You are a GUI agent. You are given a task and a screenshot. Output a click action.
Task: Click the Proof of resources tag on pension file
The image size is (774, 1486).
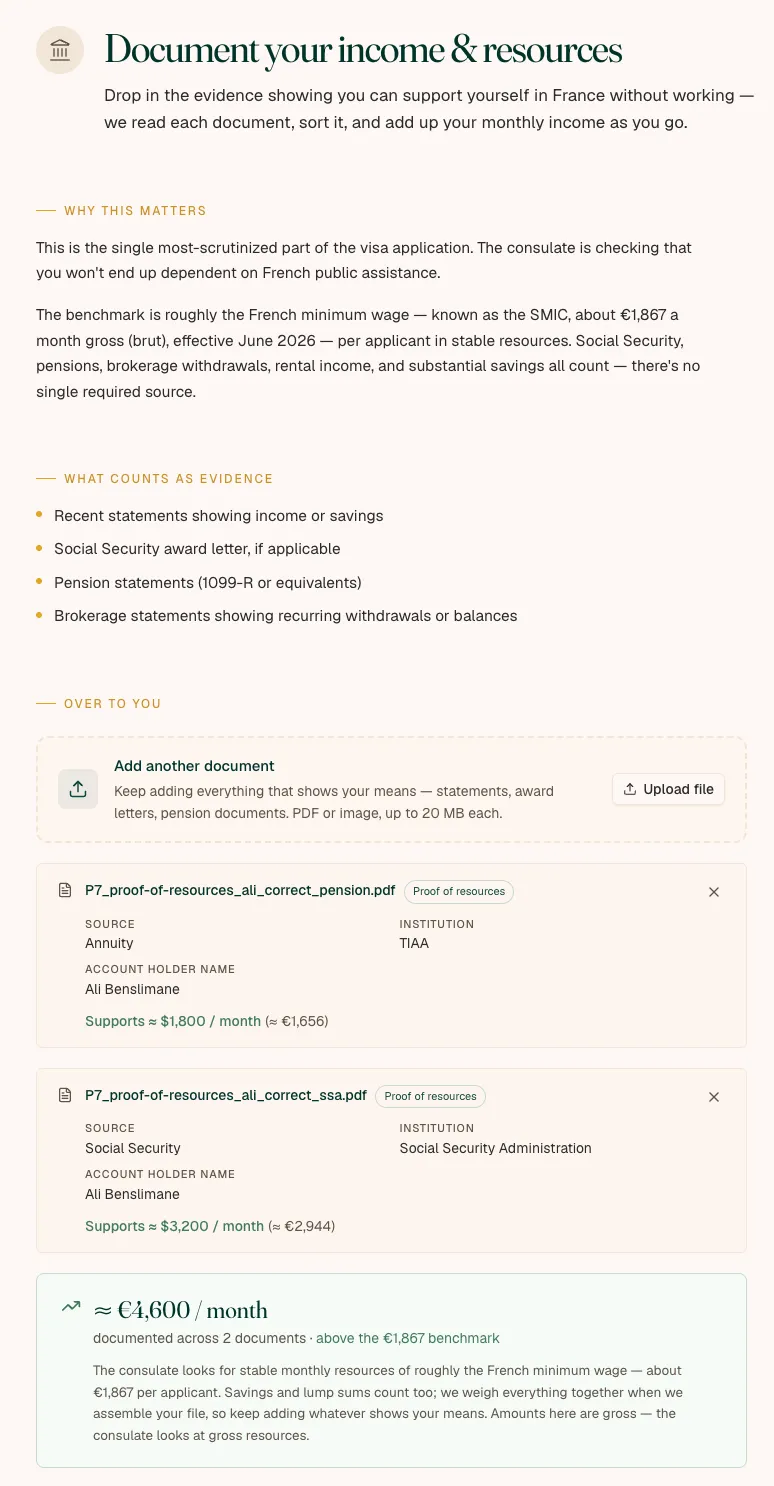459,891
